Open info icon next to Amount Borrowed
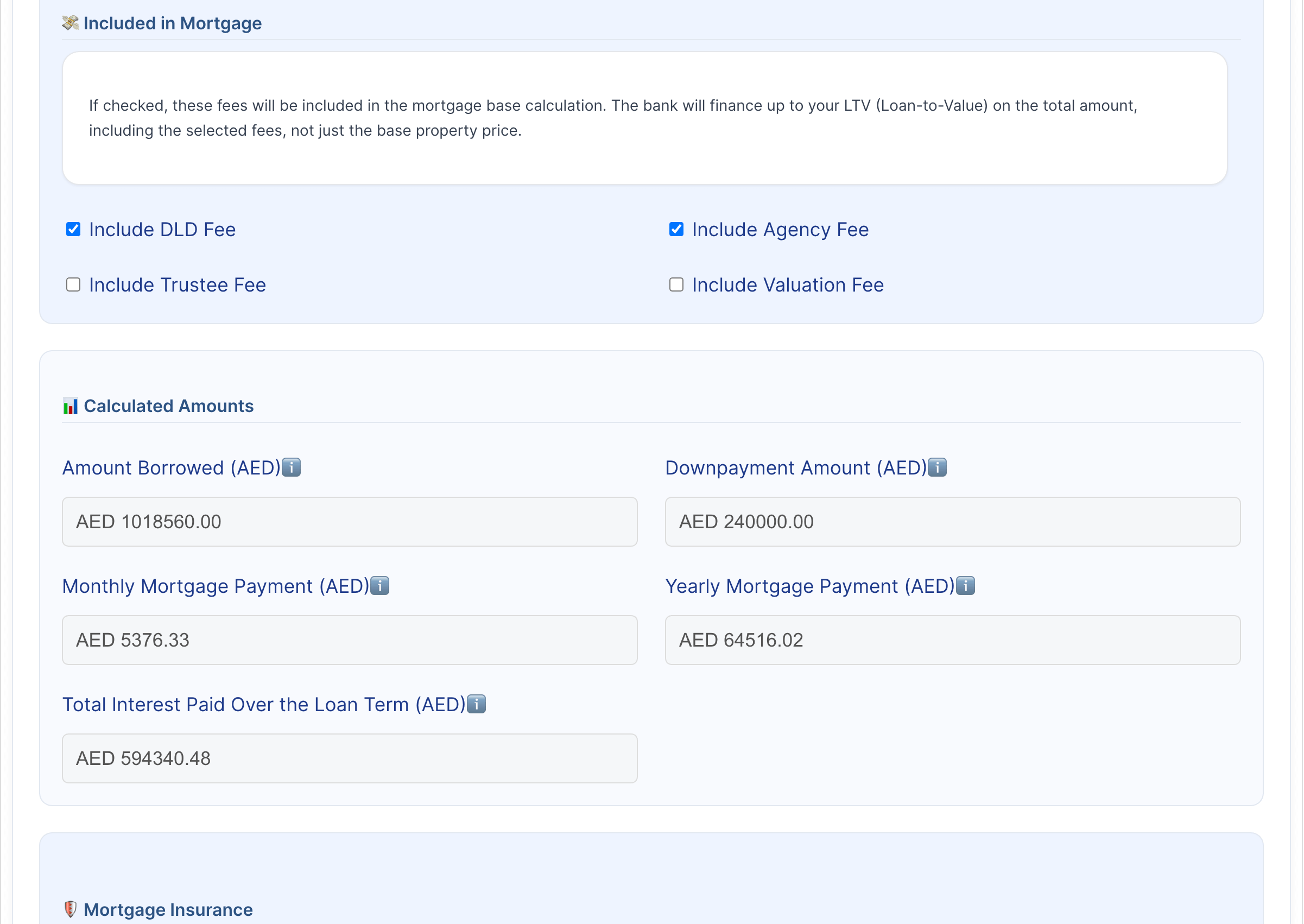 292,467
